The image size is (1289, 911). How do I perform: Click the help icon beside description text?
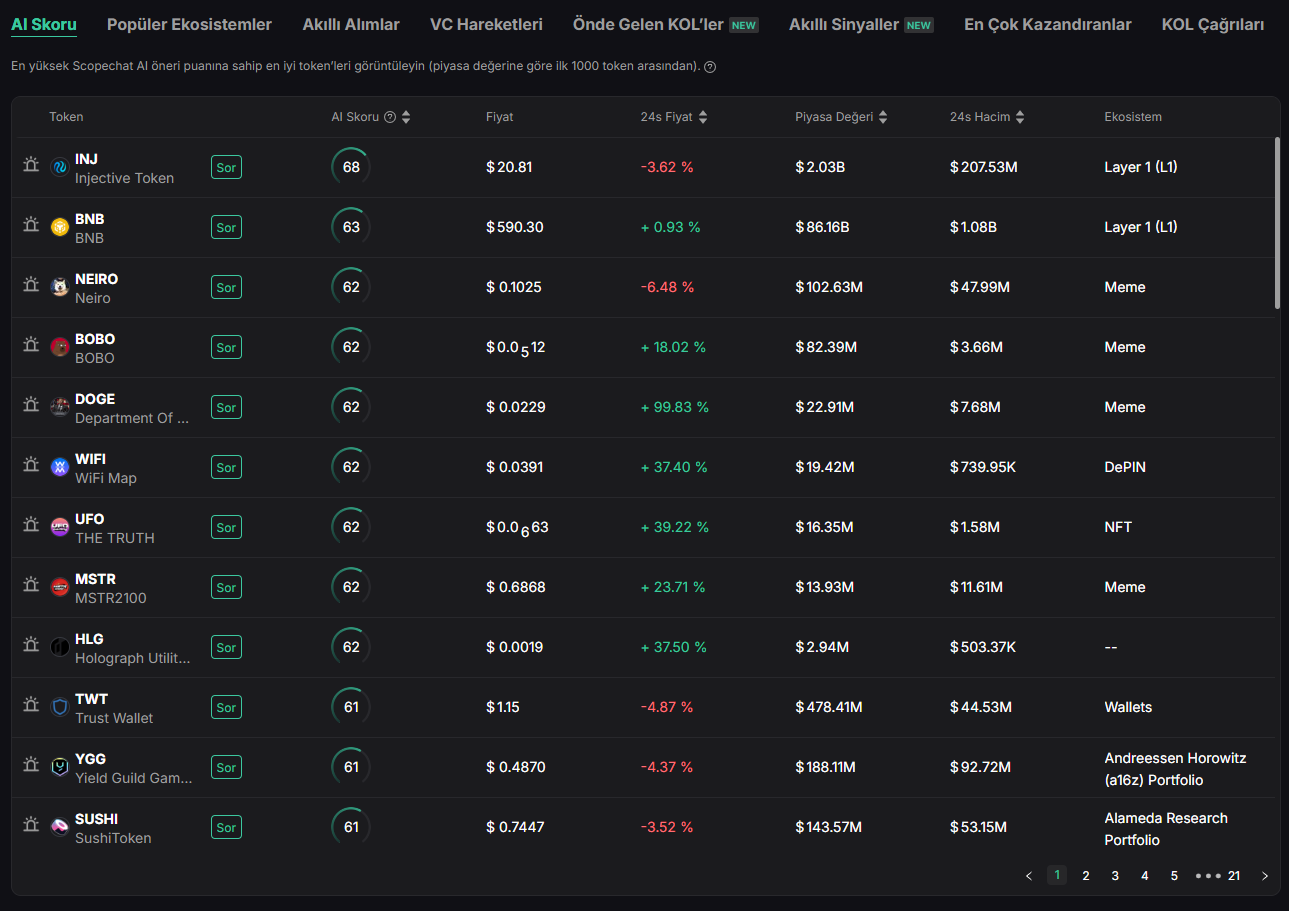(710, 67)
